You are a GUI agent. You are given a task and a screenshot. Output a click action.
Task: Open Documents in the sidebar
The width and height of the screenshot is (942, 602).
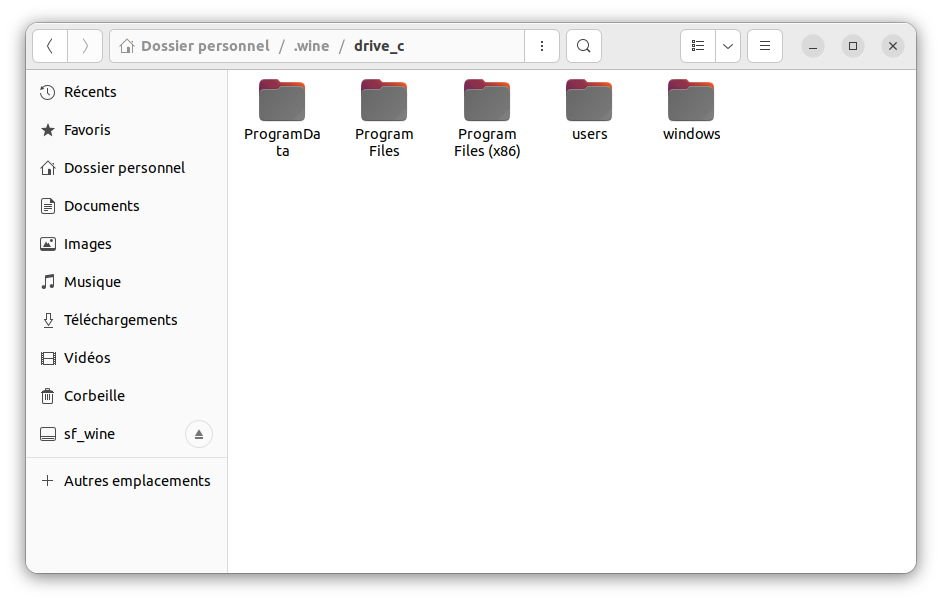[x=126, y=206]
